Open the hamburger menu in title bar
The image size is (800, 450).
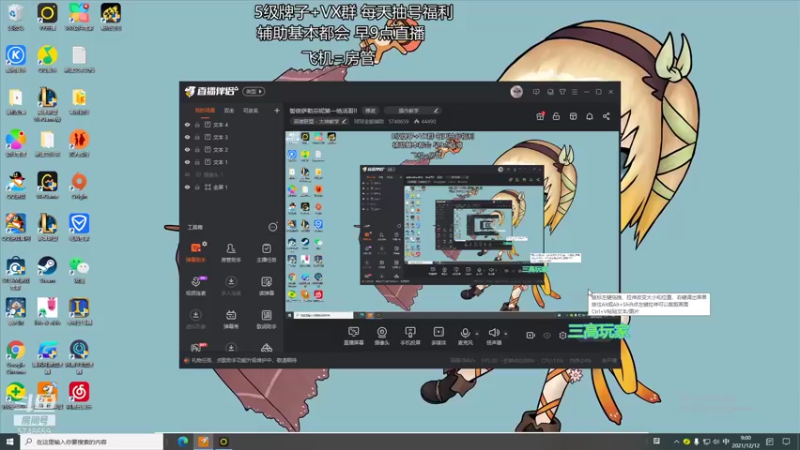pyautogui.click(x=574, y=92)
